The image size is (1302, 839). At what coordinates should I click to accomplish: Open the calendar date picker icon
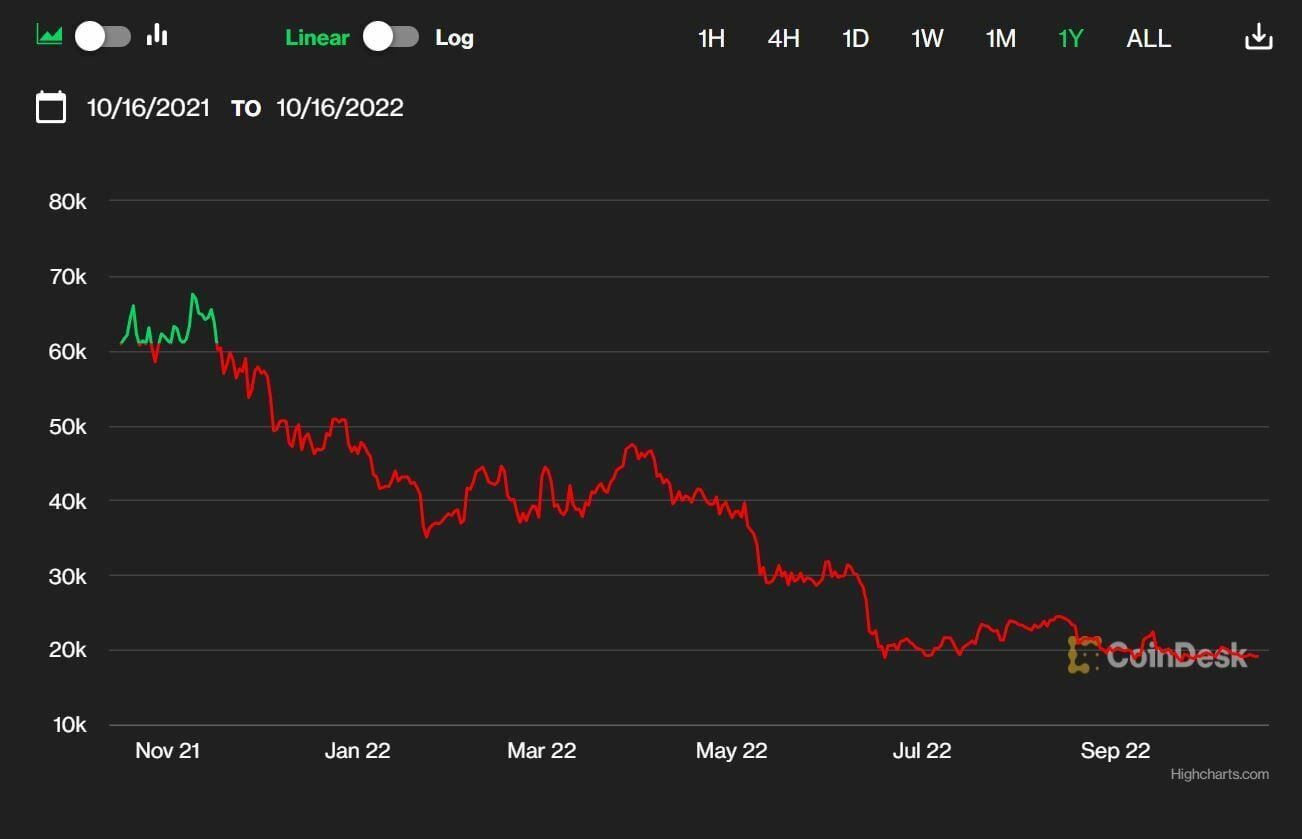(x=51, y=107)
